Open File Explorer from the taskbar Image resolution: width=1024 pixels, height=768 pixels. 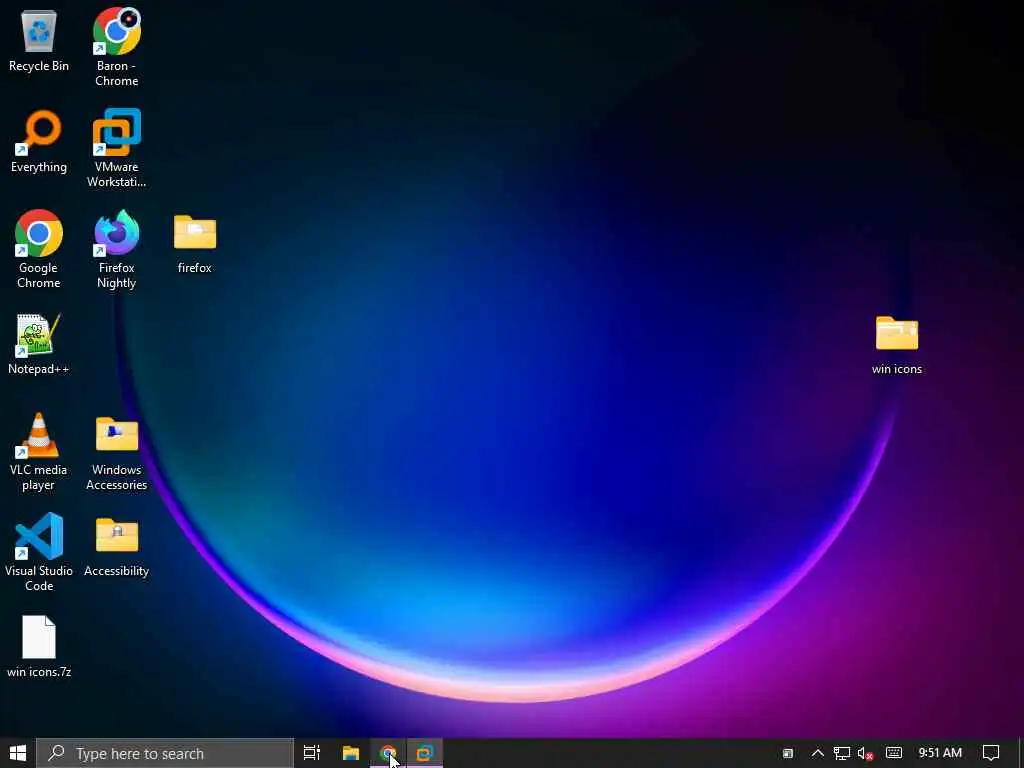pyautogui.click(x=351, y=753)
